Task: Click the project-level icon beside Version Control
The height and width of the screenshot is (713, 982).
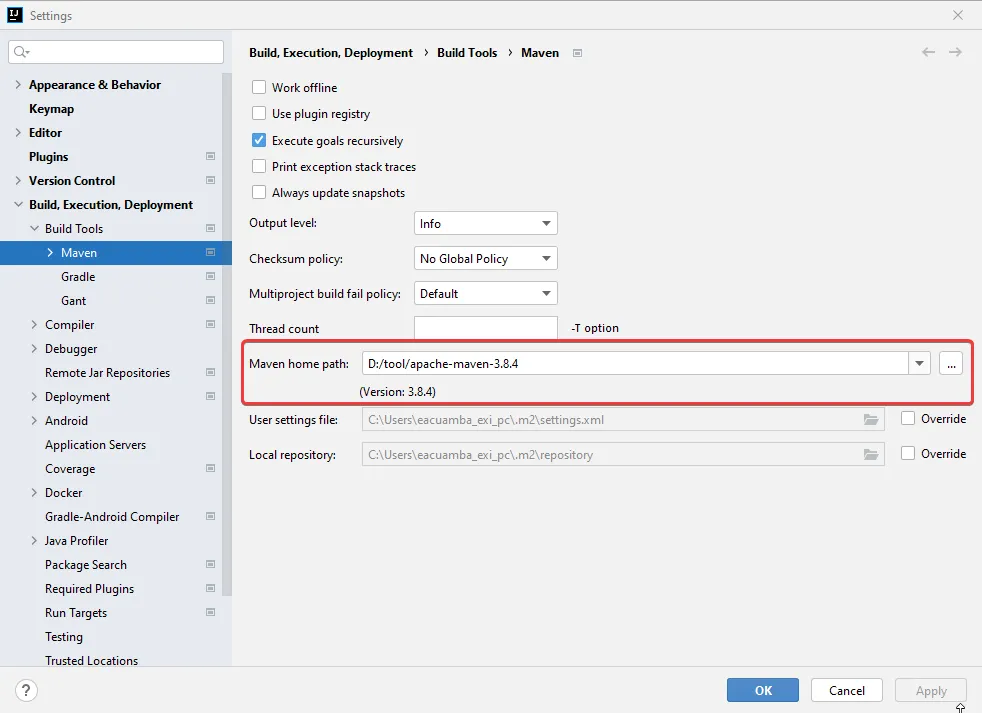Action: 210,180
